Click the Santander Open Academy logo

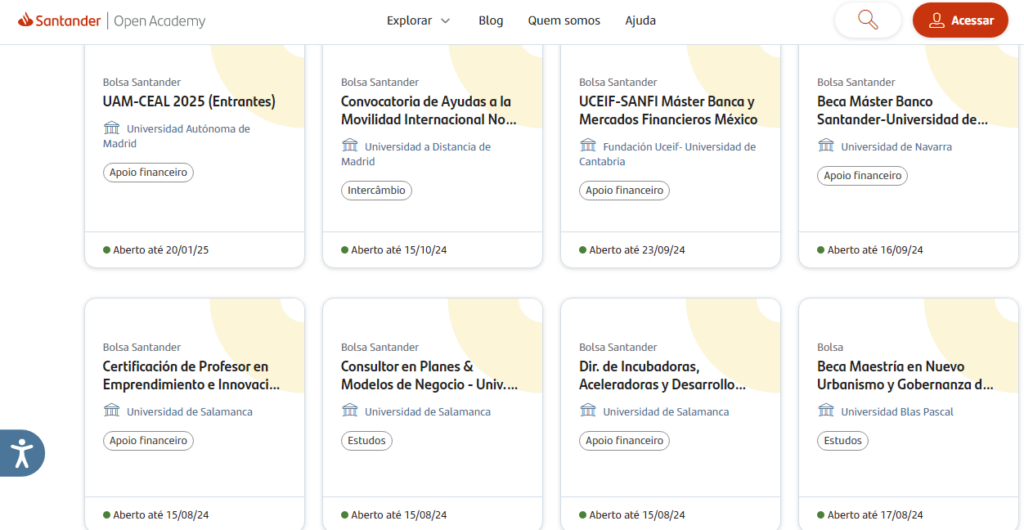(112, 21)
